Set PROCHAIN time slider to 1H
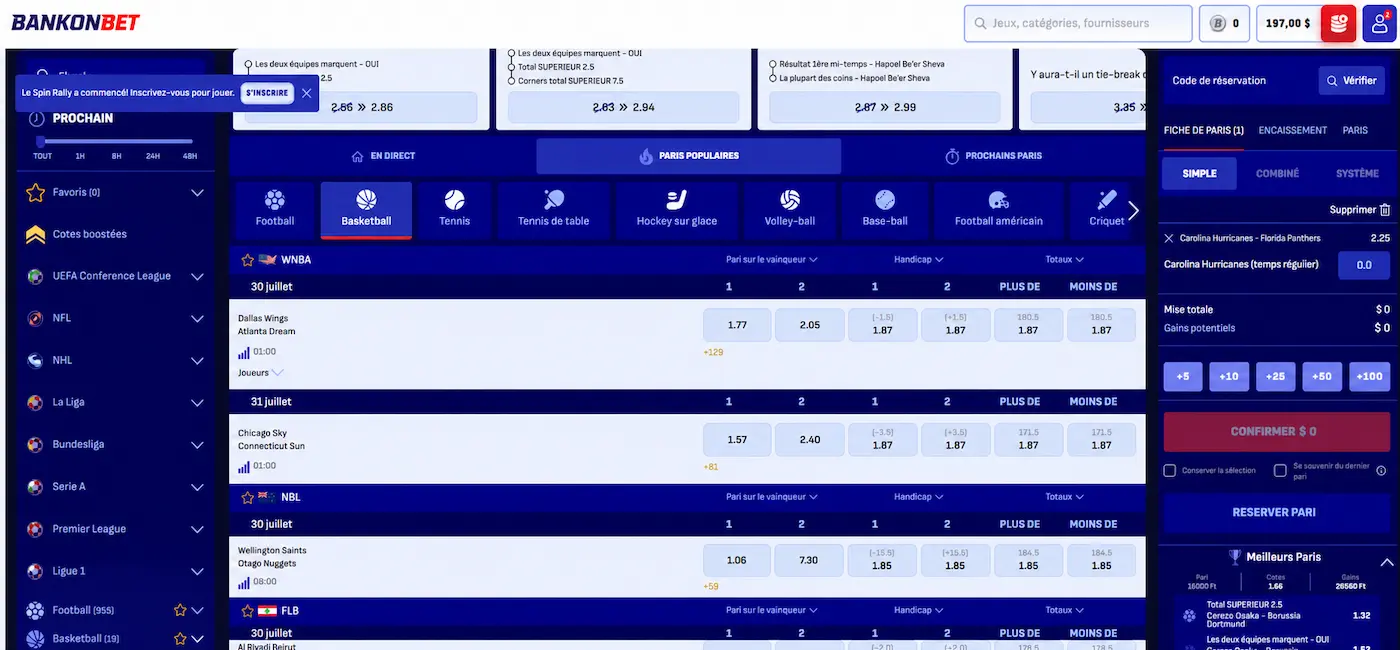This screenshot has height=650, width=1400. tap(80, 156)
